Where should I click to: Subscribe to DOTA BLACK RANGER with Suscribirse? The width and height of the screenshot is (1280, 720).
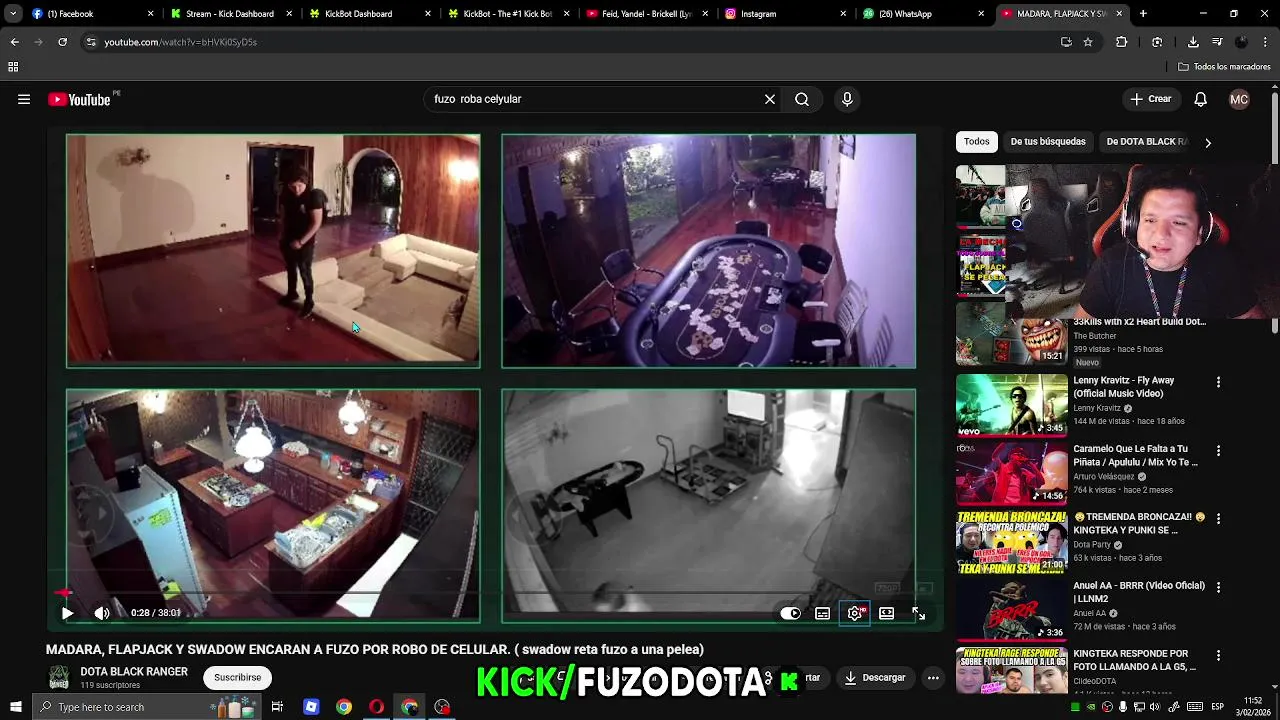pyautogui.click(x=237, y=677)
